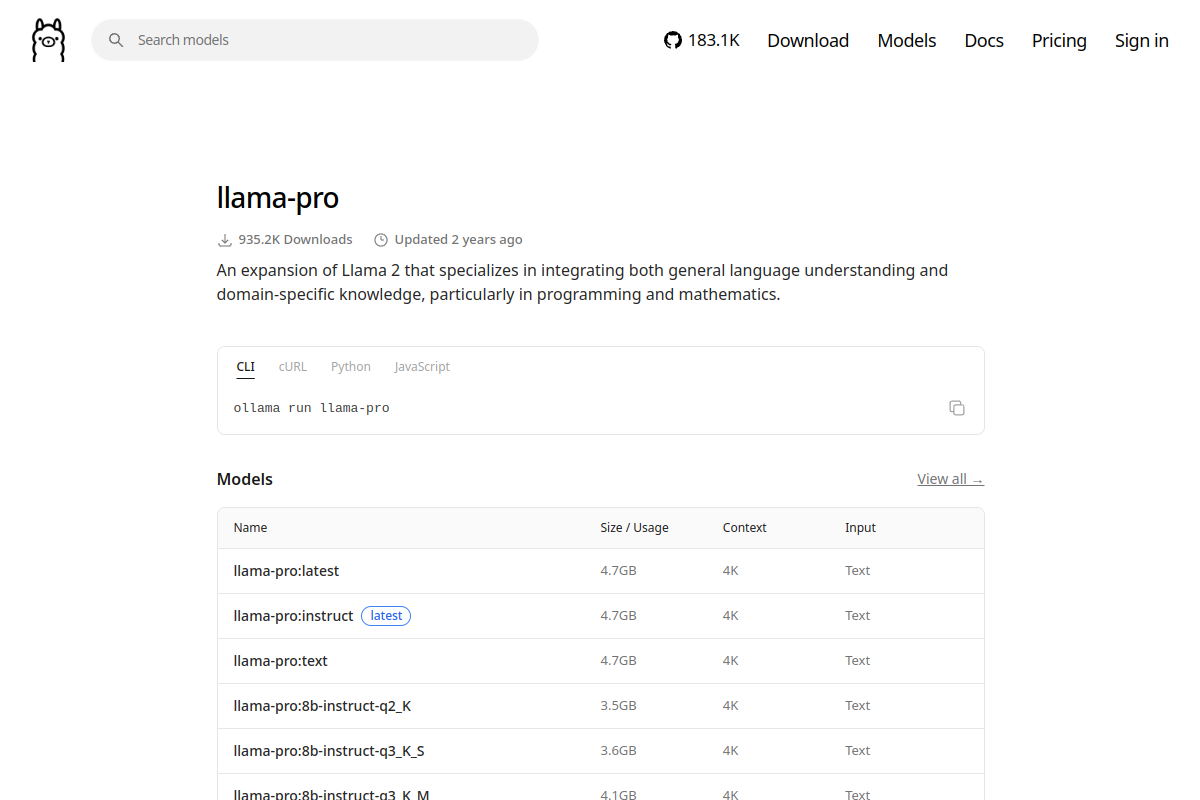Click 4.7GB size in llama-pro:text row
The height and width of the screenshot is (800, 1200).
pos(618,661)
